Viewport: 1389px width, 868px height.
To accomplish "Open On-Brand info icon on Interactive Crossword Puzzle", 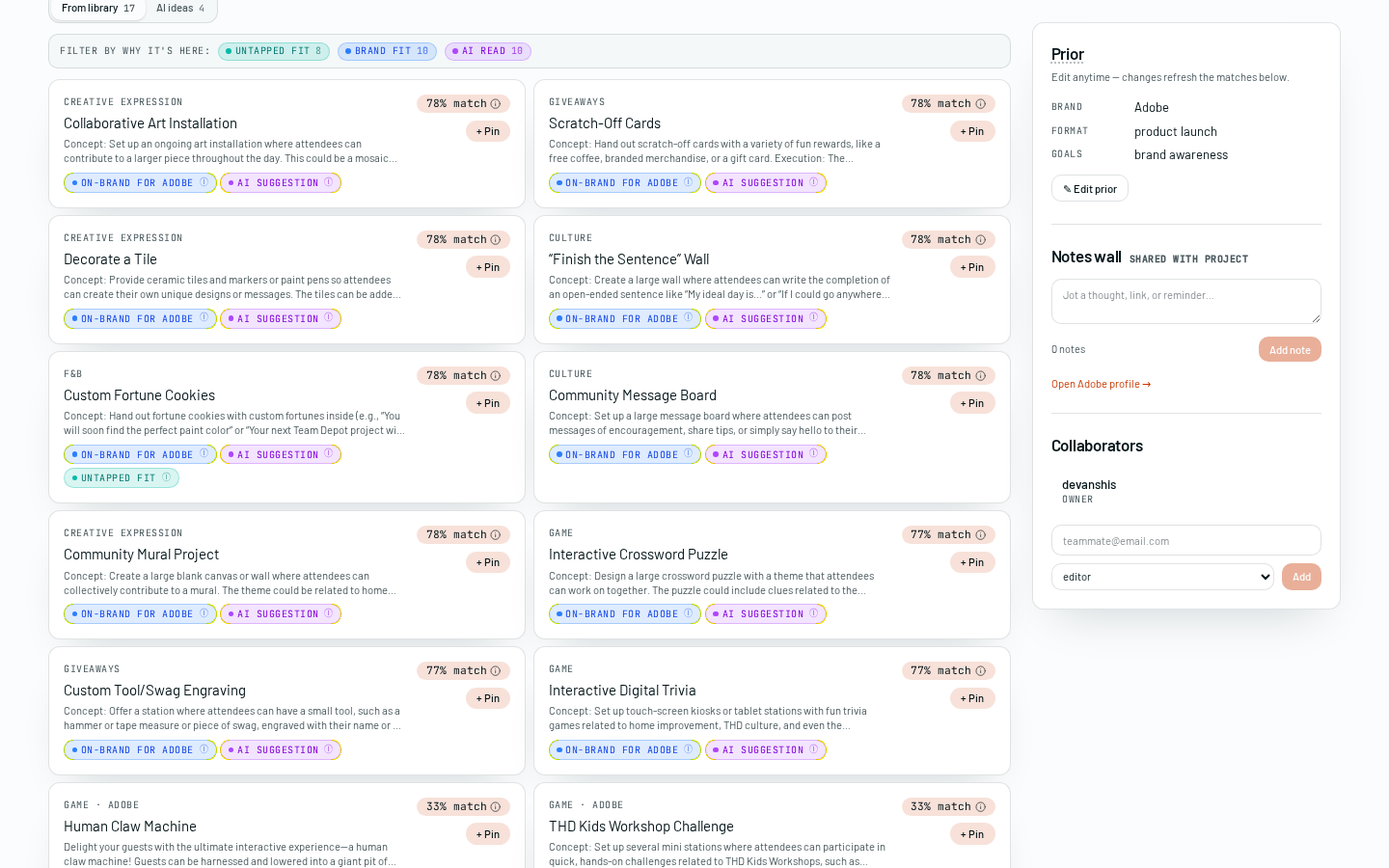I will coord(688,613).
